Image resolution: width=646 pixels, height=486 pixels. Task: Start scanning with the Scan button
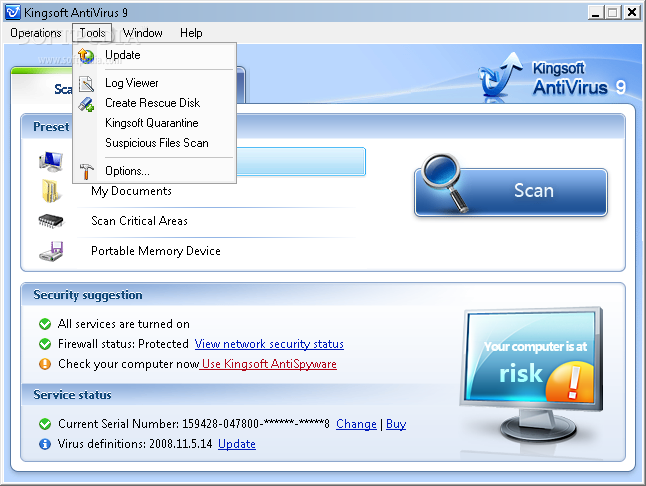(511, 192)
